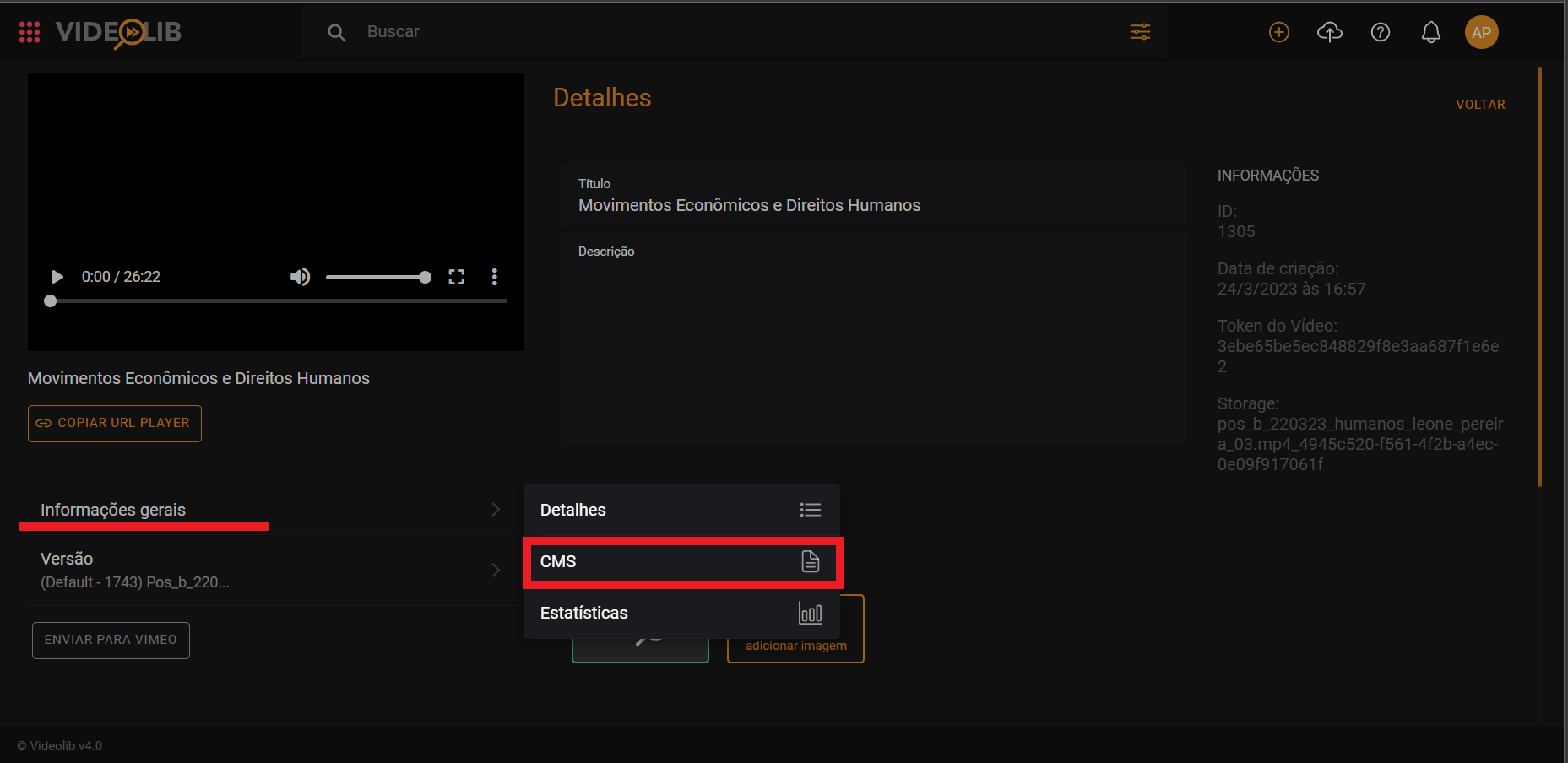Open the AP user avatar menu
The height and width of the screenshot is (763, 1568).
tap(1481, 32)
